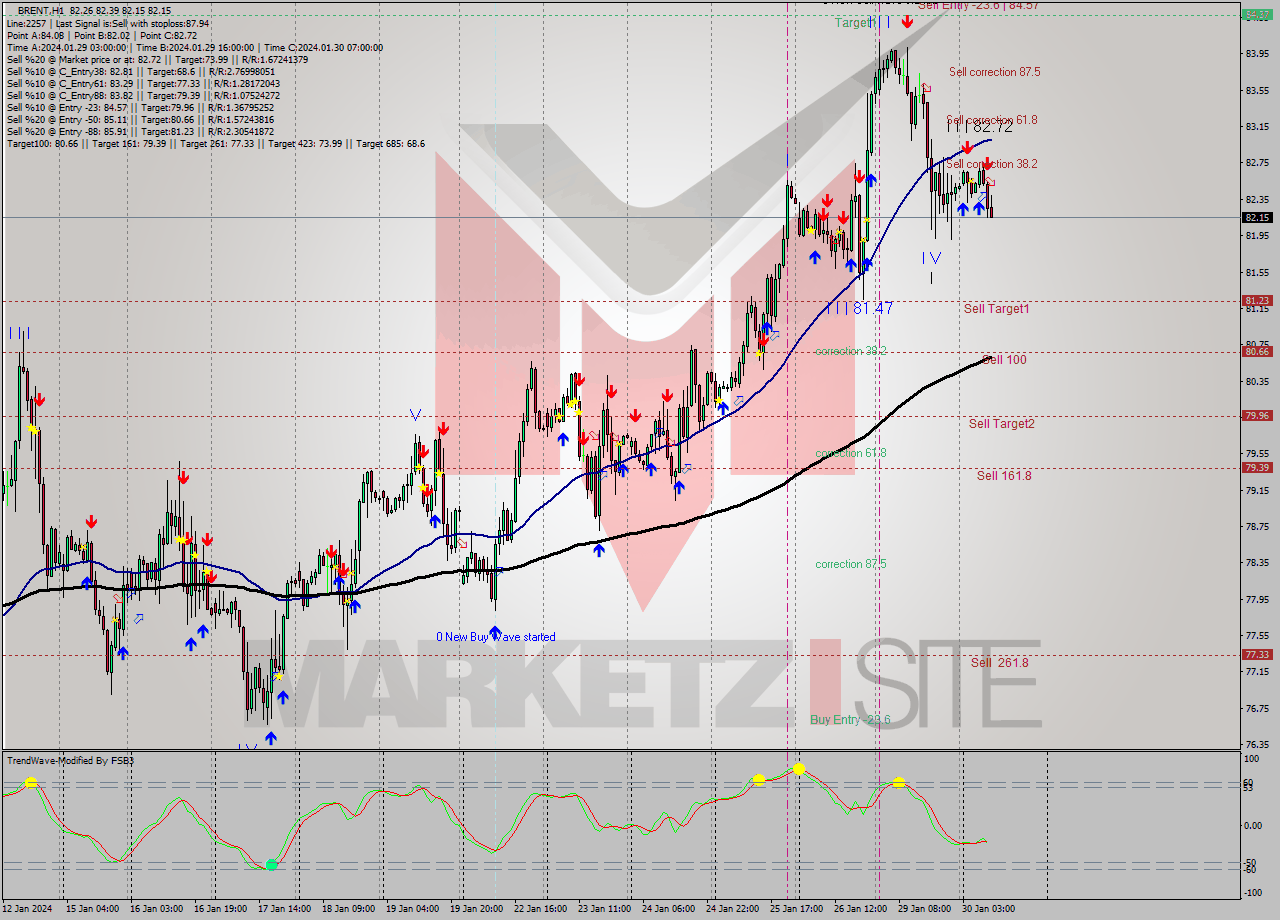The height and width of the screenshot is (920, 1280).
Task: Click the 'TrendWave-Modified By FSB3' indicator label
Action: pyautogui.click(x=71, y=761)
